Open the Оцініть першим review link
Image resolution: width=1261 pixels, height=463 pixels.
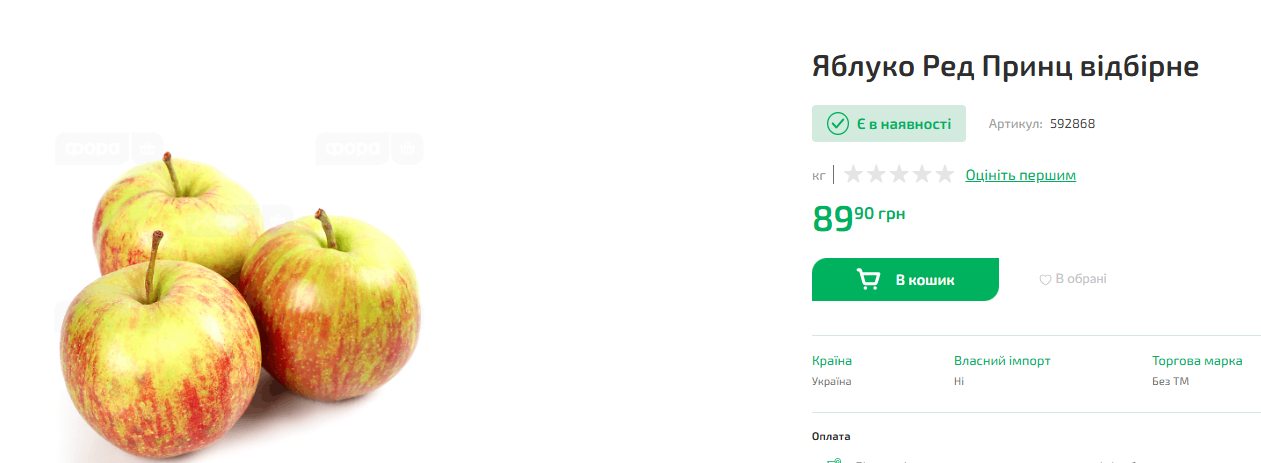tap(1020, 175)
